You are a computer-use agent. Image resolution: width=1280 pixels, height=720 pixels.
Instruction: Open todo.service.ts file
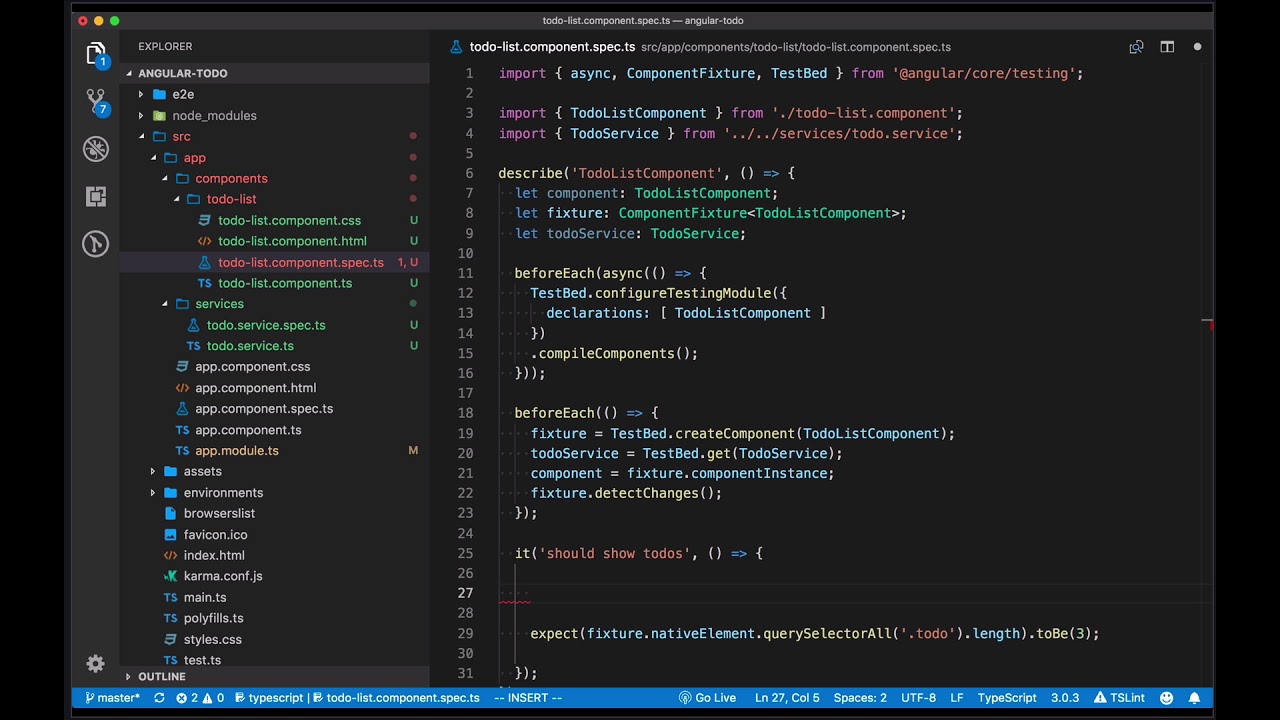[x=250, y=346]
